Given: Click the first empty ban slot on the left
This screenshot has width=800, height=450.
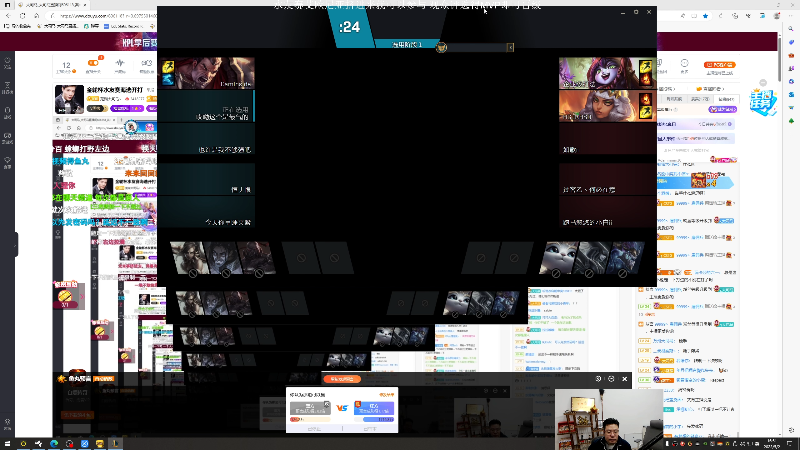Looking at the screenshot, I should click(x=301, y=258).
